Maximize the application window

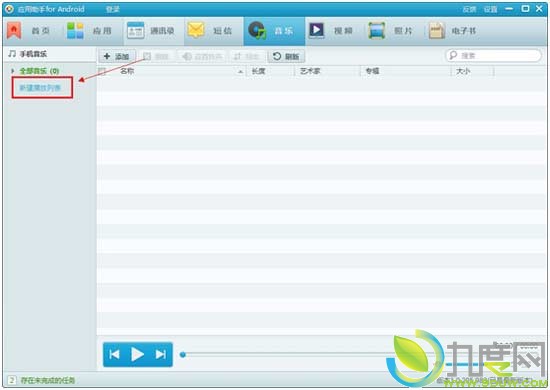525,9
